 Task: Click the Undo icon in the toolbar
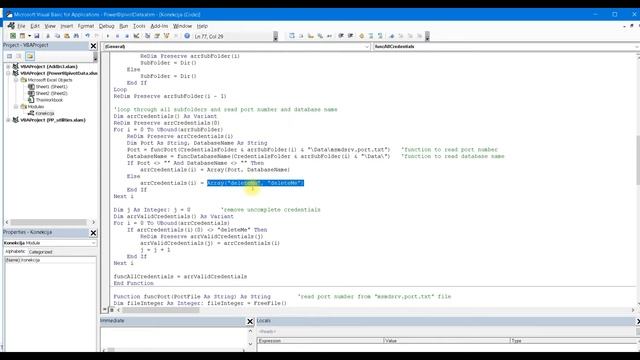[87, 36]
